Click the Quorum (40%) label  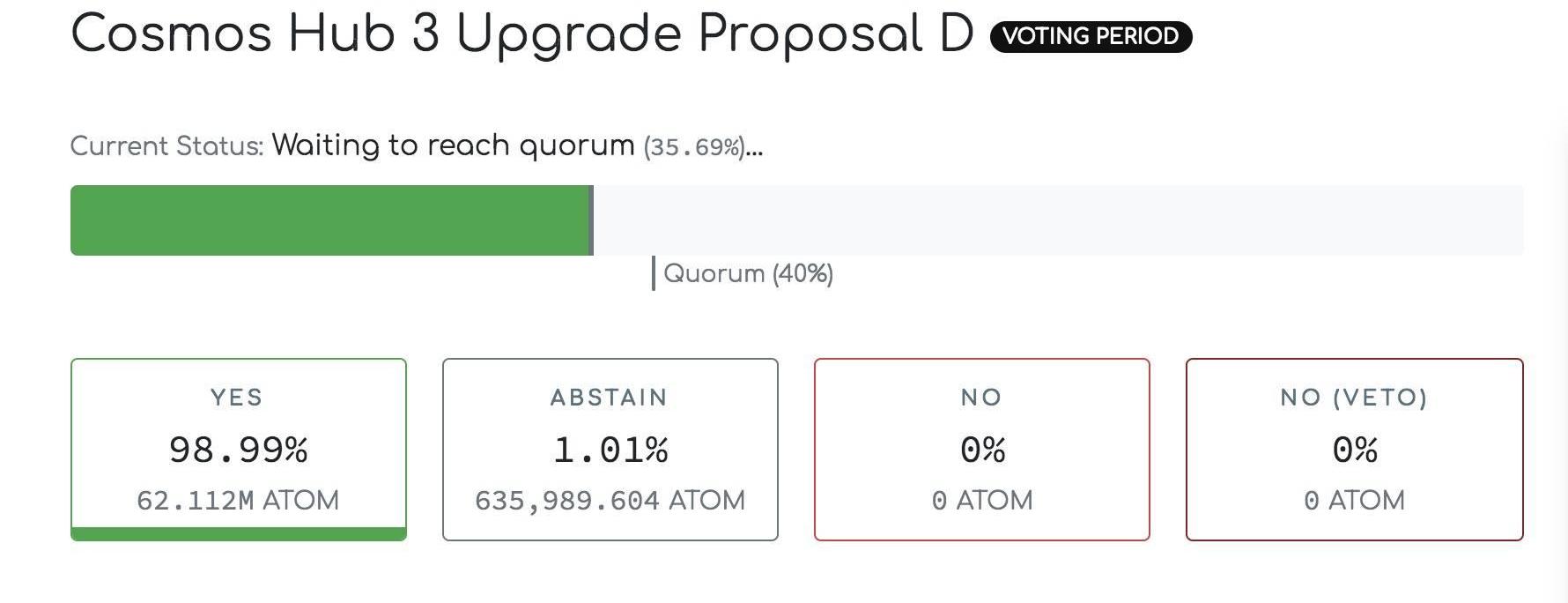coord(748,273)
